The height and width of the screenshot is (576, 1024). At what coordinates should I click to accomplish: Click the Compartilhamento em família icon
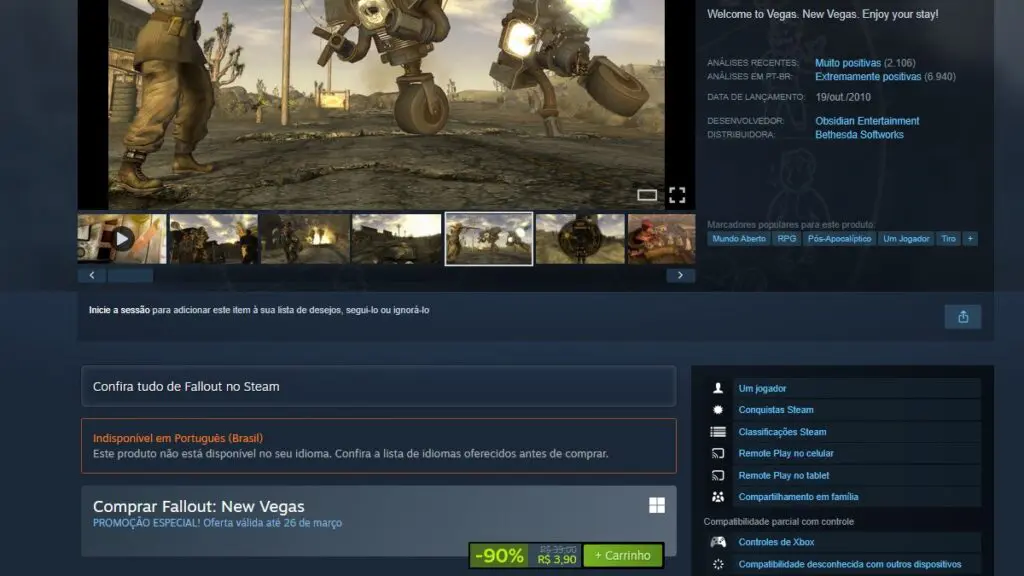point(716,496)
